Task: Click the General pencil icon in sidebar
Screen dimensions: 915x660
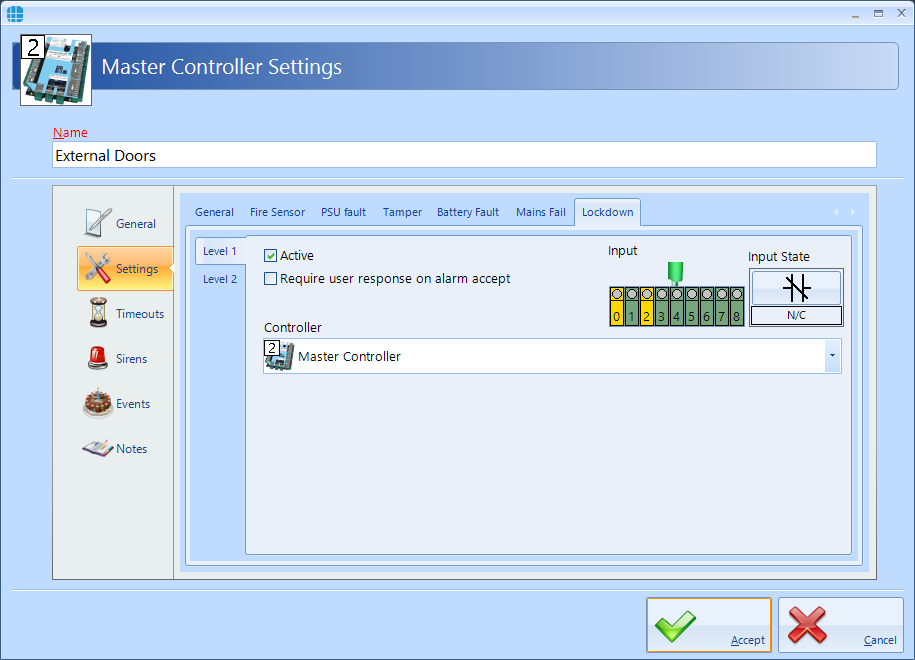Action: coord(97,222)
